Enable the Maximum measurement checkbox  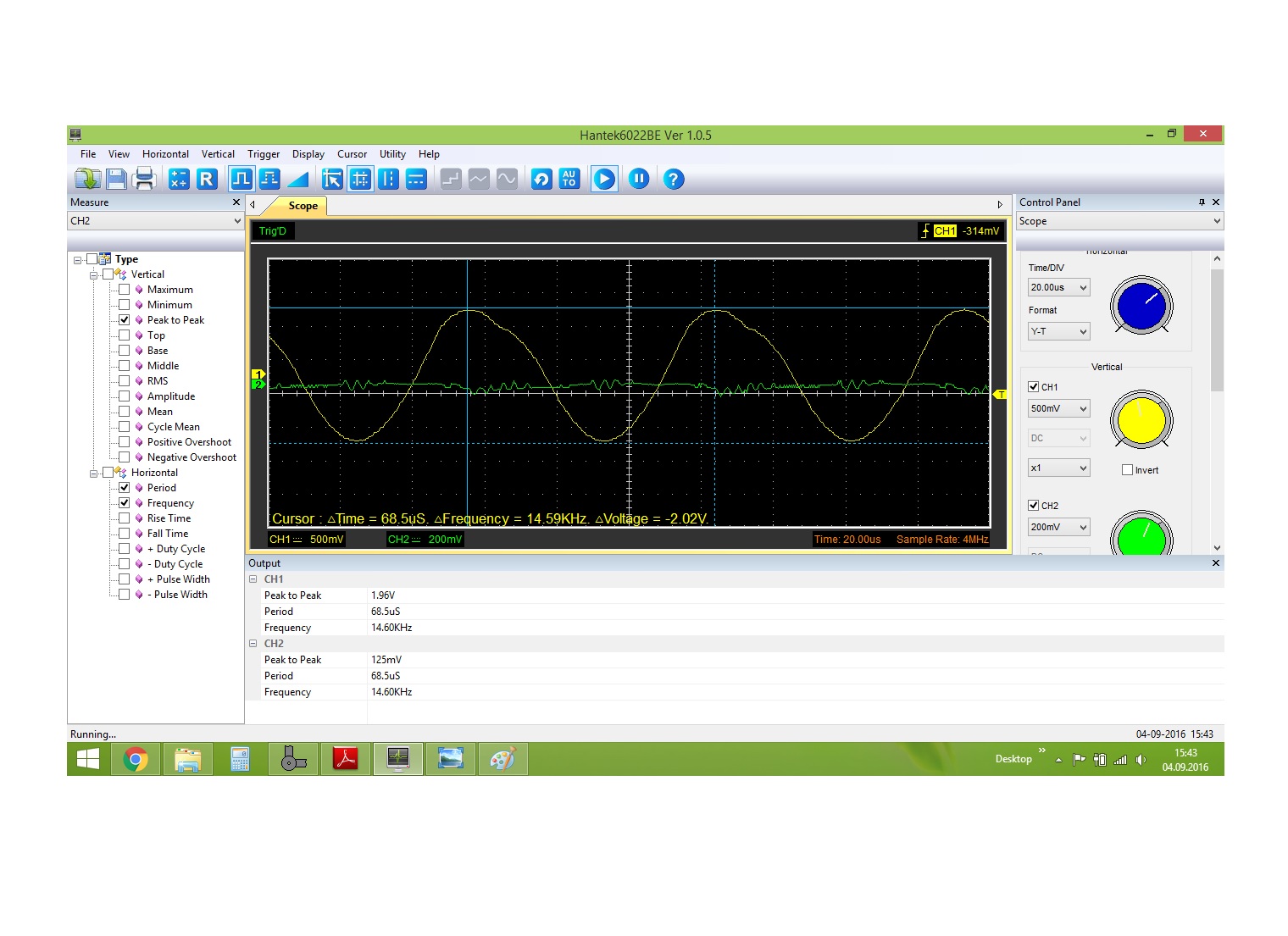125,290
